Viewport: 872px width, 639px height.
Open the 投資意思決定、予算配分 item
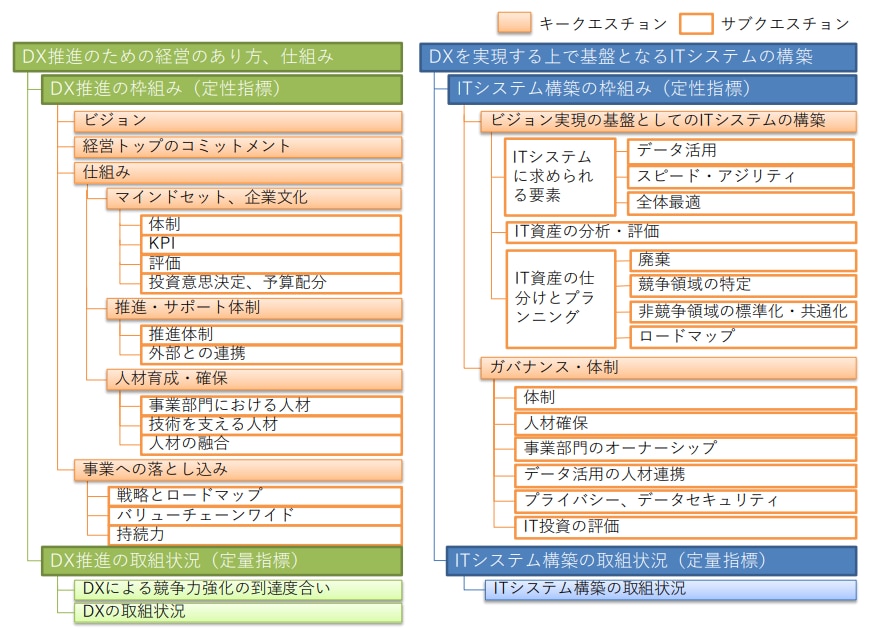click(x=271, y=282)
